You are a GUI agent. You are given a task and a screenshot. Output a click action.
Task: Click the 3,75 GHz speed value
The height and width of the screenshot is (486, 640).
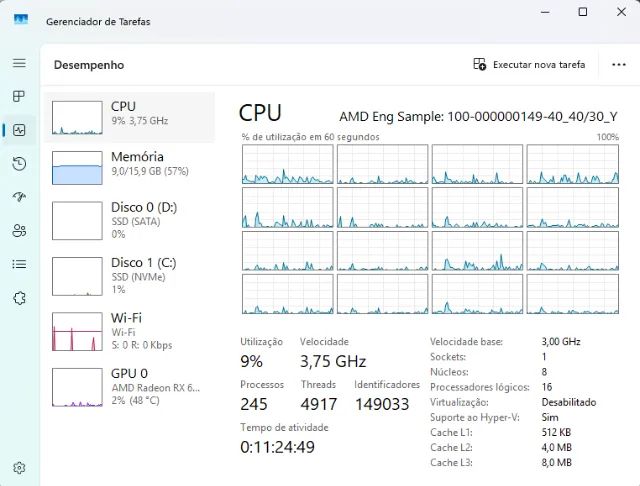pos(333,361)
